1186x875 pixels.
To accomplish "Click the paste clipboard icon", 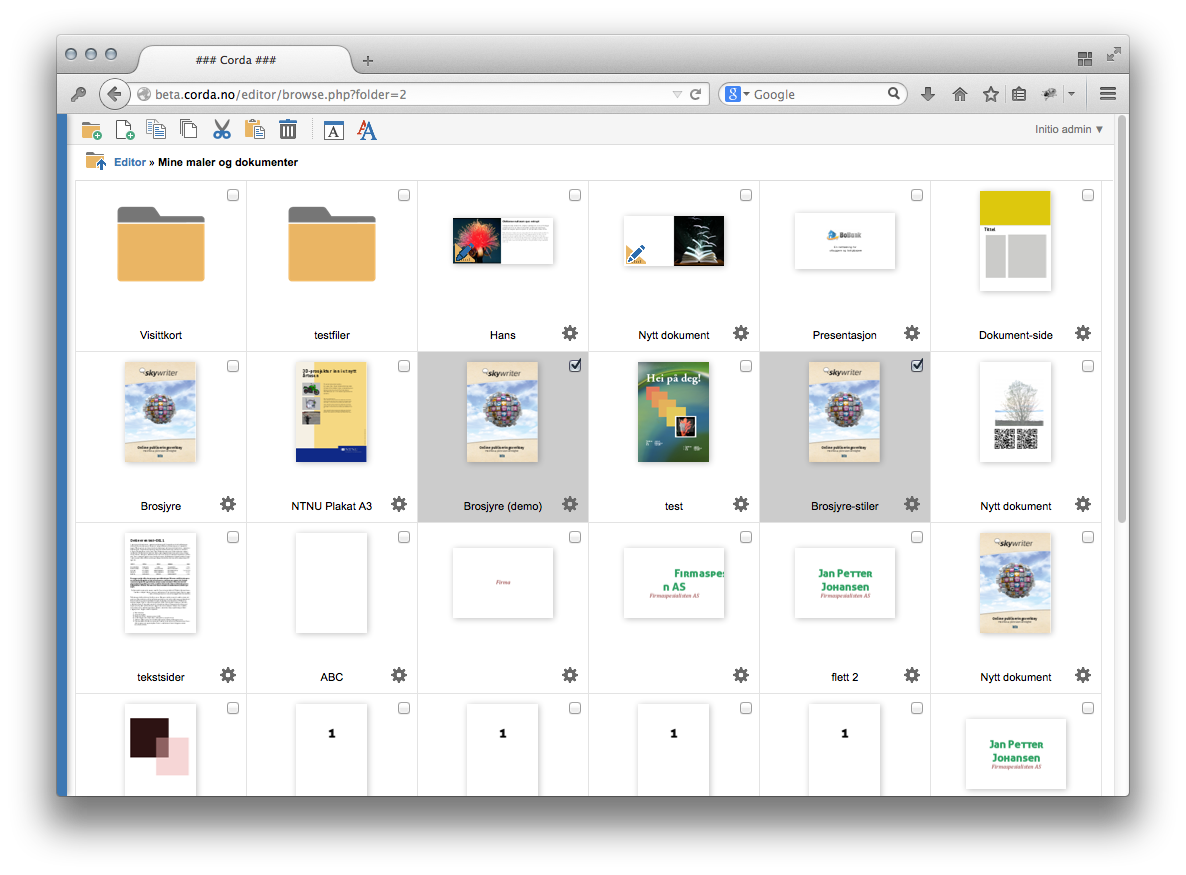I will [255, 129].
